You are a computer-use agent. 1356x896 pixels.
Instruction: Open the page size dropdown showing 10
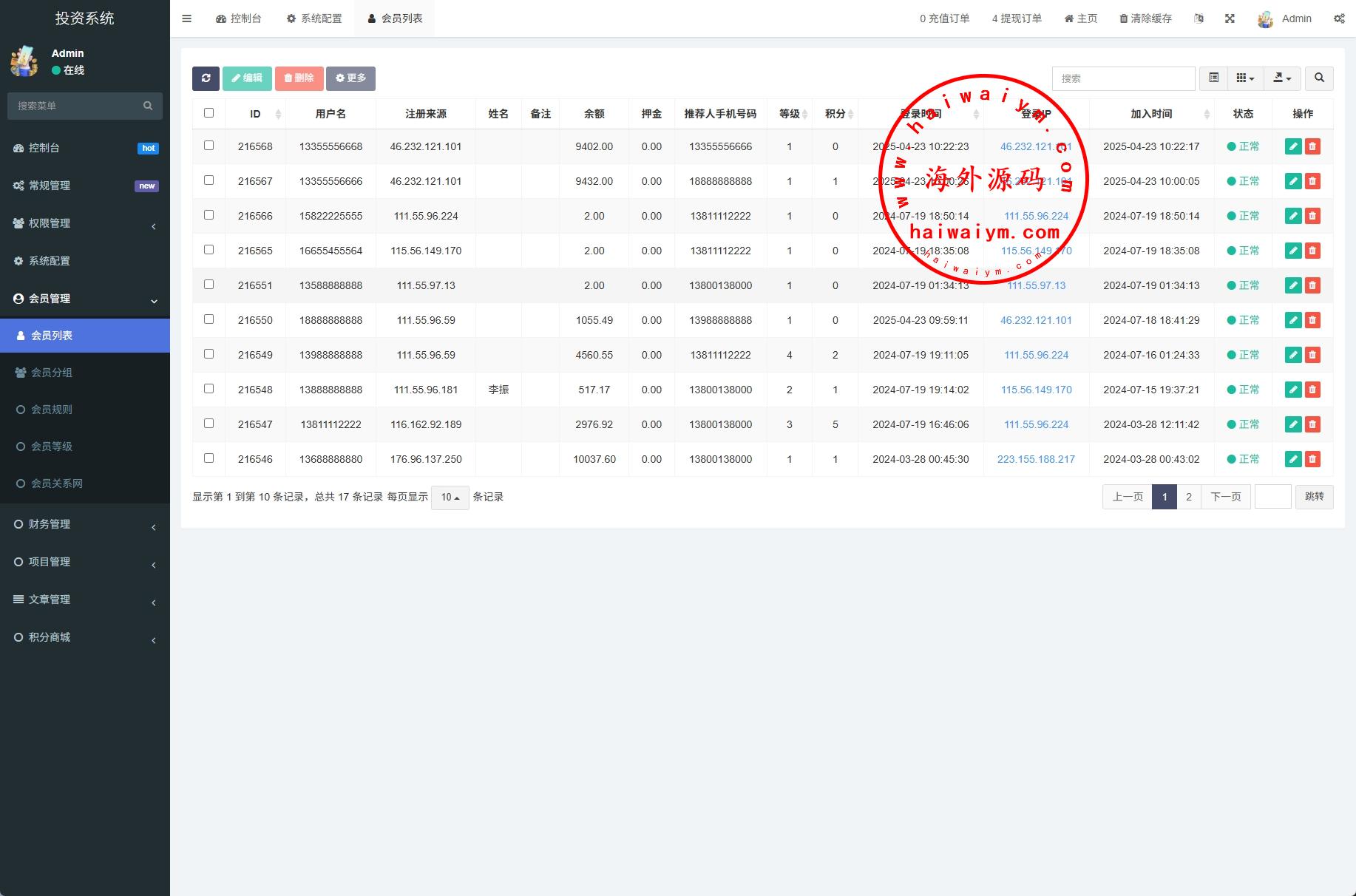[450, 498]
